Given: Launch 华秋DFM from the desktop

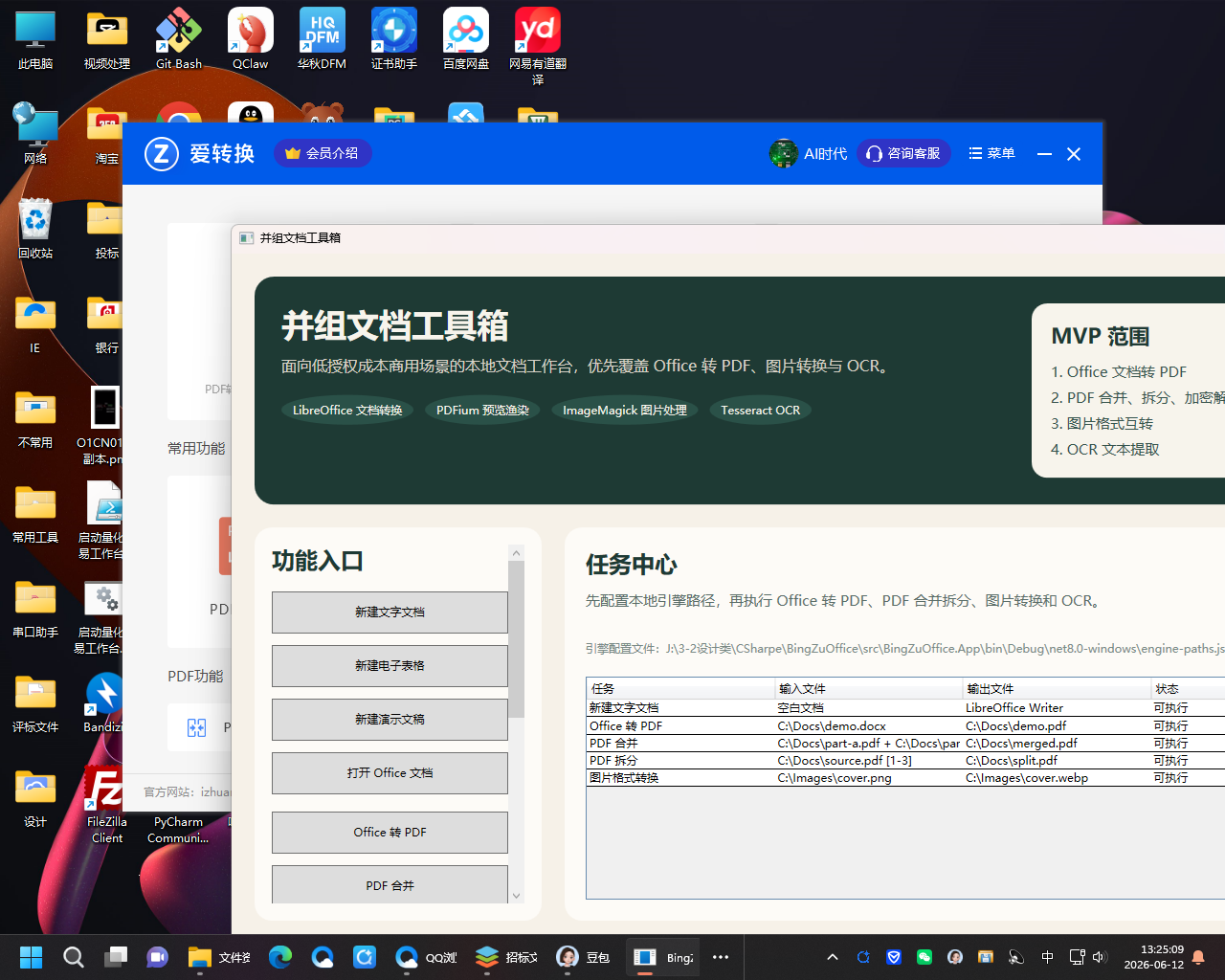Looking at the screenshot, I should pyautogui.click(x=323, y=39).
